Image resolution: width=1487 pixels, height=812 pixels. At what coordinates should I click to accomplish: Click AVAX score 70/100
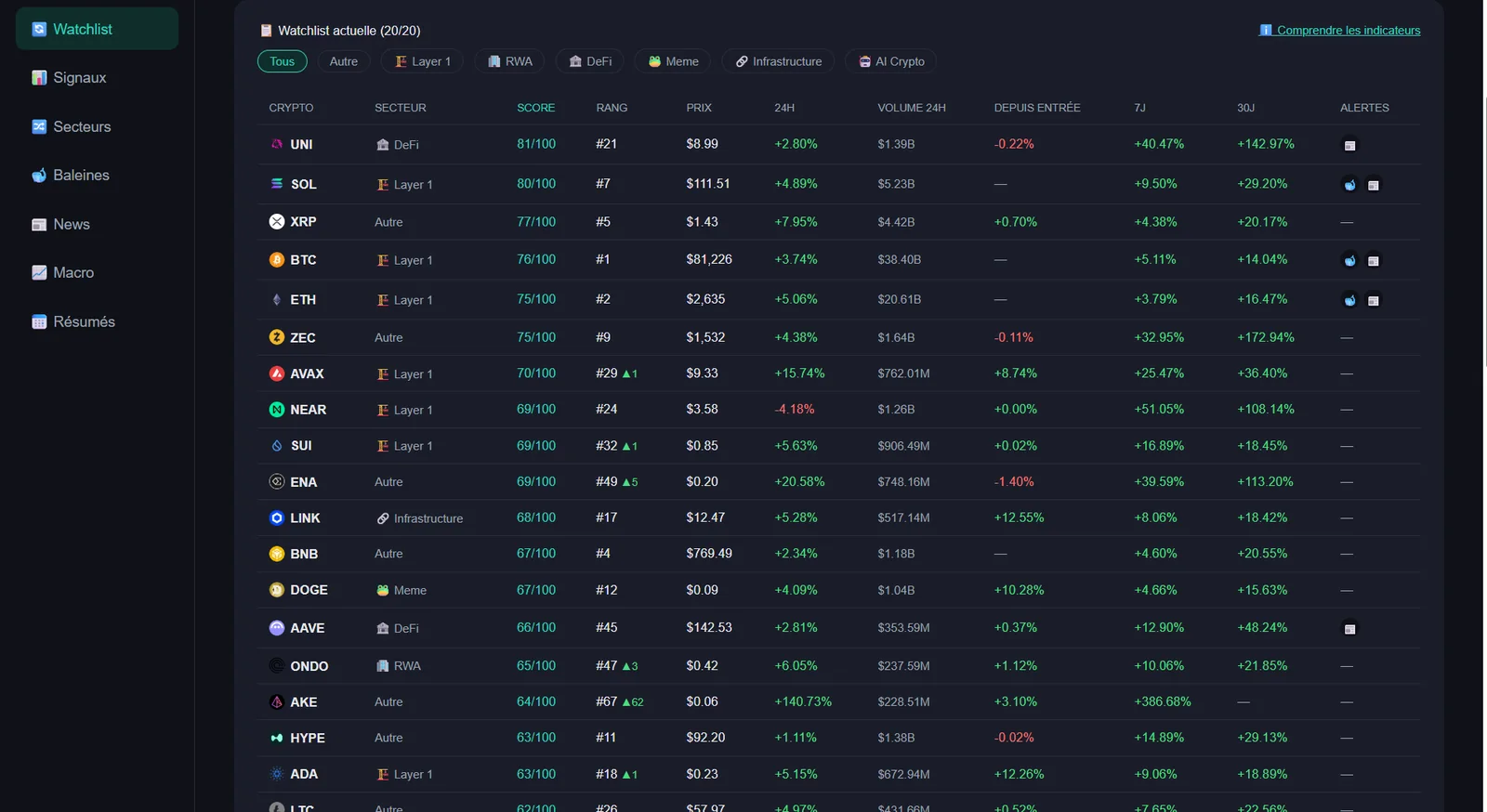click(x=536, y=373)
